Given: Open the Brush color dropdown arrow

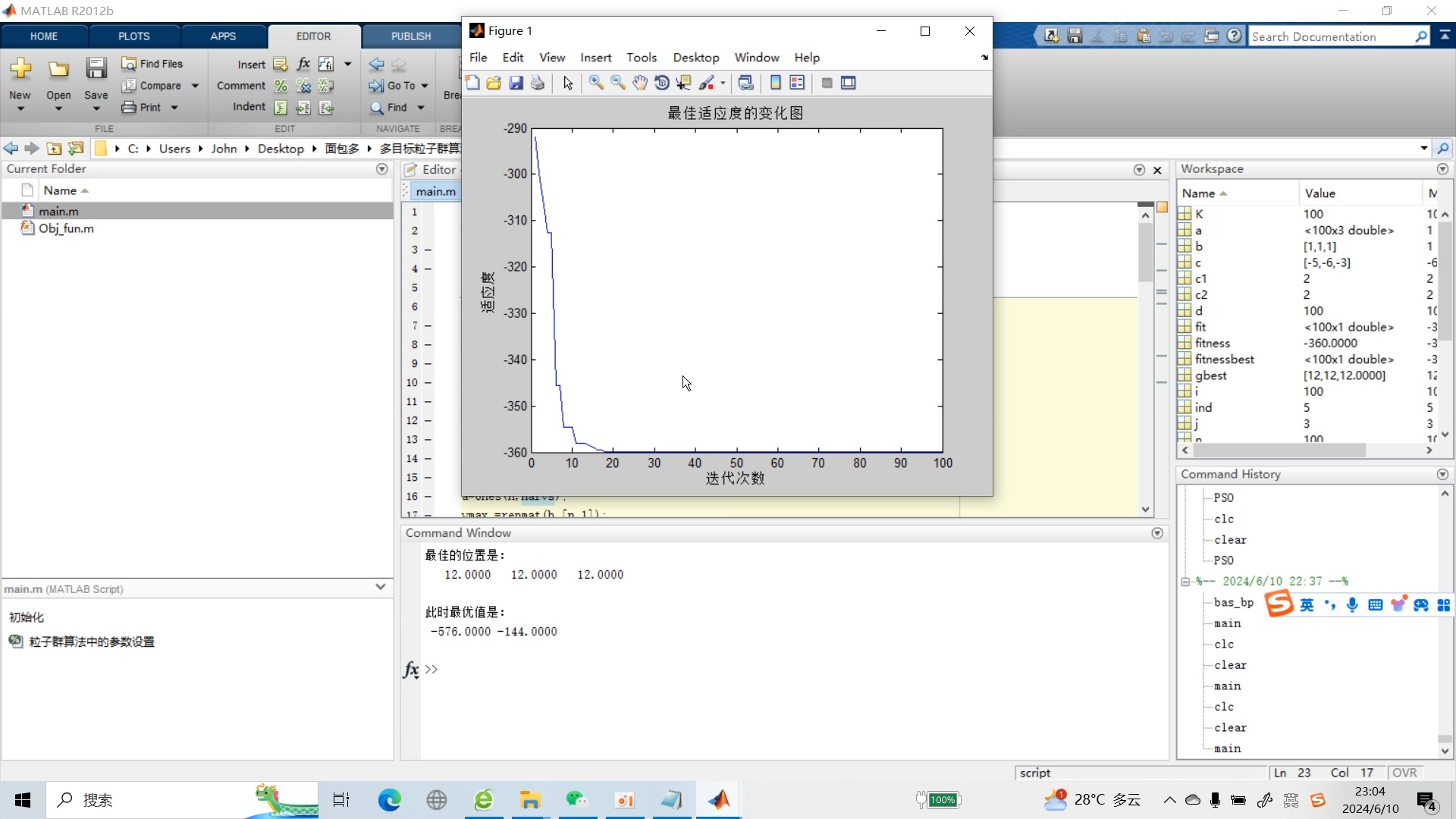Looking at the screenshot, I should coord(723,83).
